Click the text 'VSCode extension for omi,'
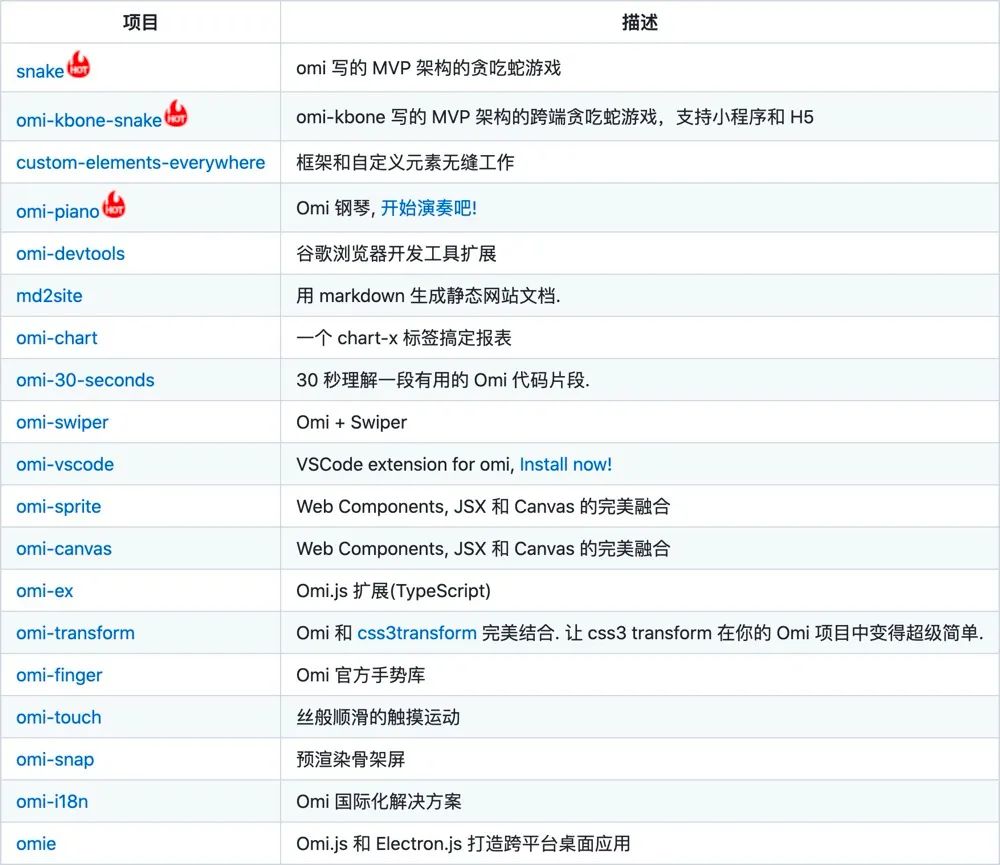Viewport: 1000px width, 865px height. (406, 464)
